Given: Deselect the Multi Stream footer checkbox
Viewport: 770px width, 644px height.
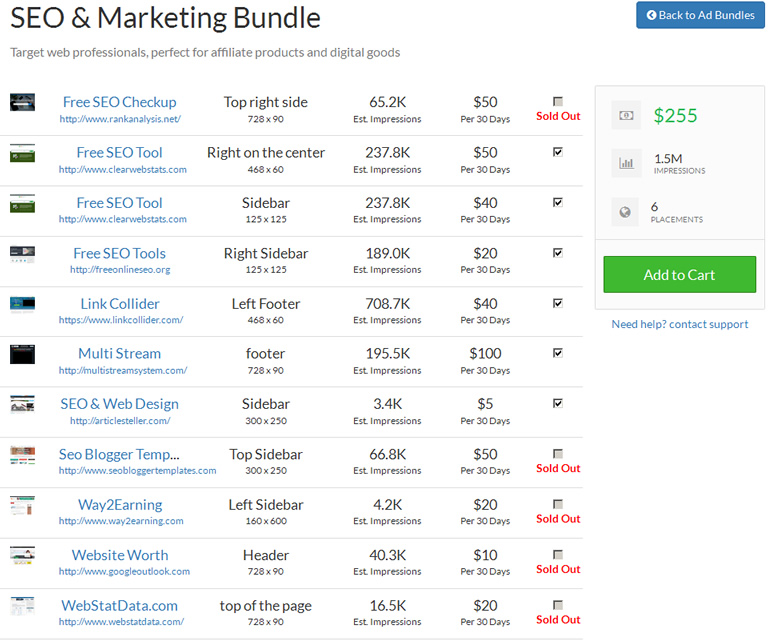Looking at the screenshot, I should click(558, 353).
